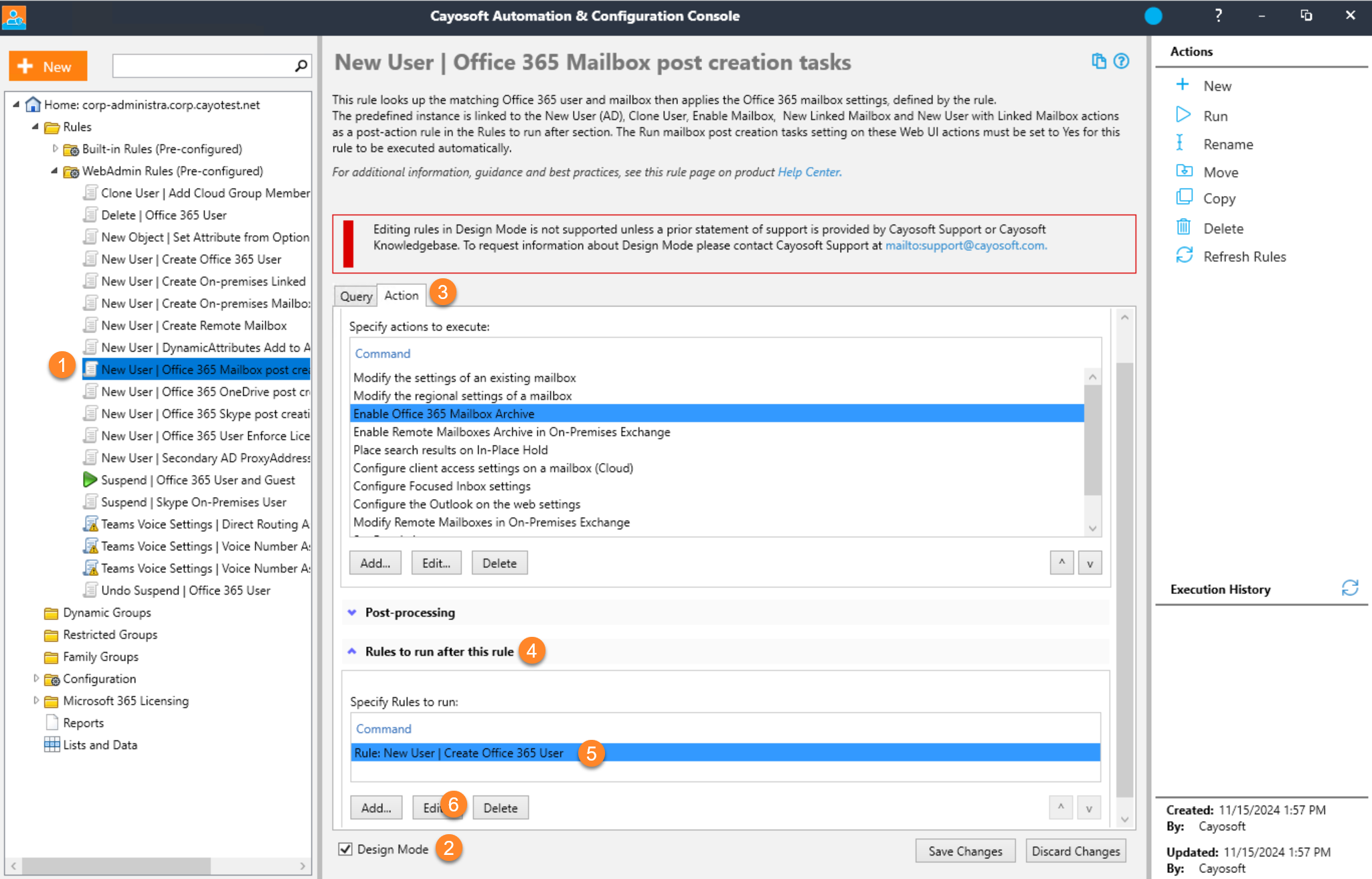
Task: Click the Restricted Groups folder icon
Action: [51, 635]
